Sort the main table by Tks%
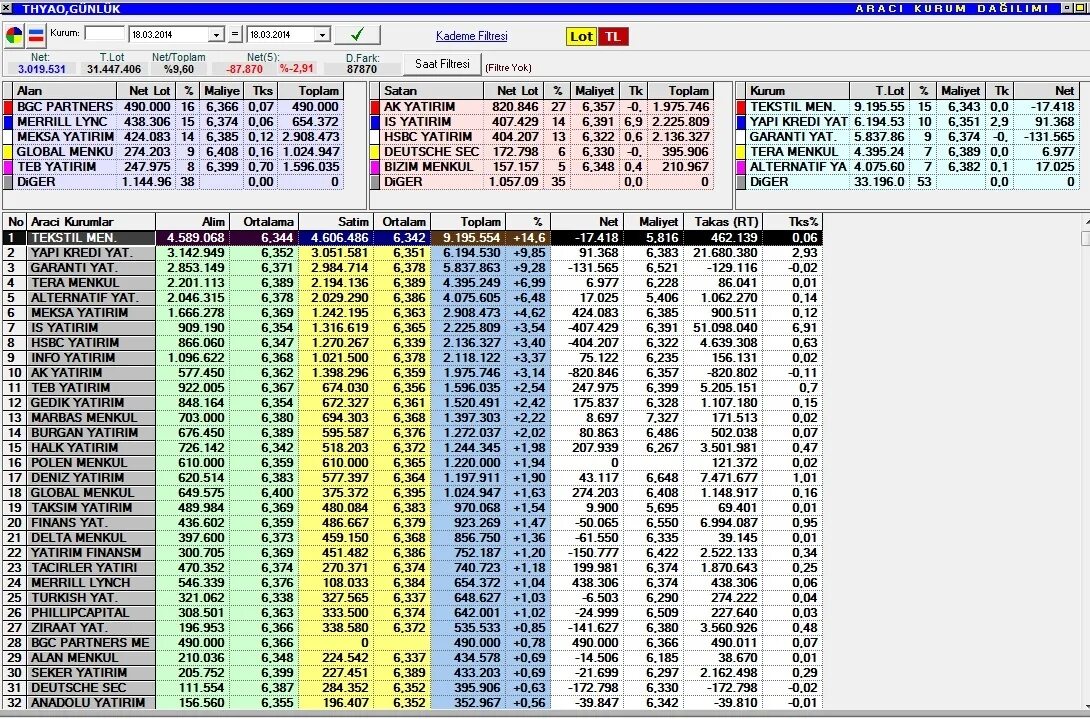 click(792, 222)
